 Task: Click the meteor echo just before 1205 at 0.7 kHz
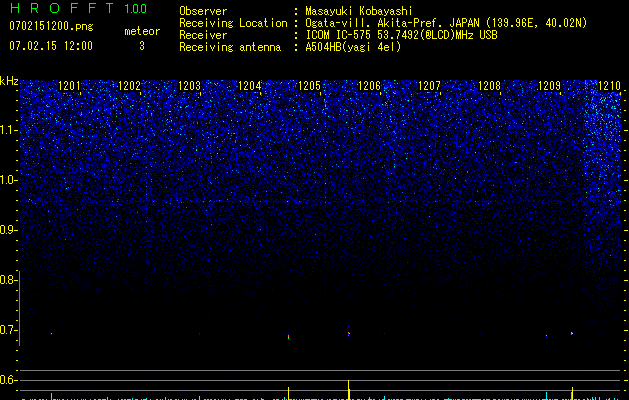point(288,337)
